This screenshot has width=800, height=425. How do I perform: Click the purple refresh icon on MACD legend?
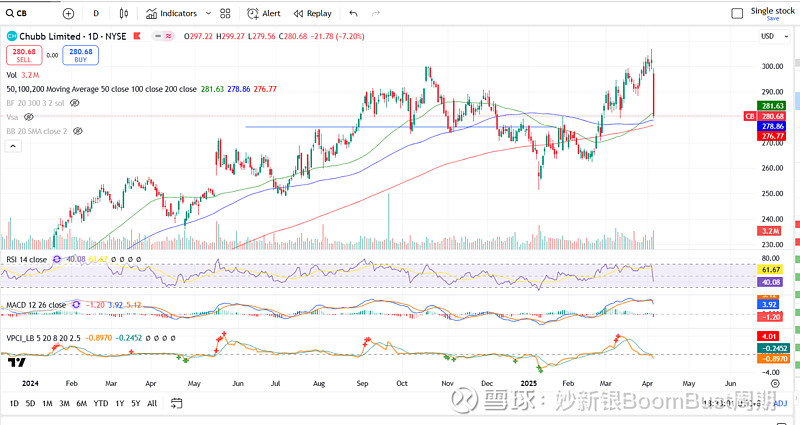76,305
